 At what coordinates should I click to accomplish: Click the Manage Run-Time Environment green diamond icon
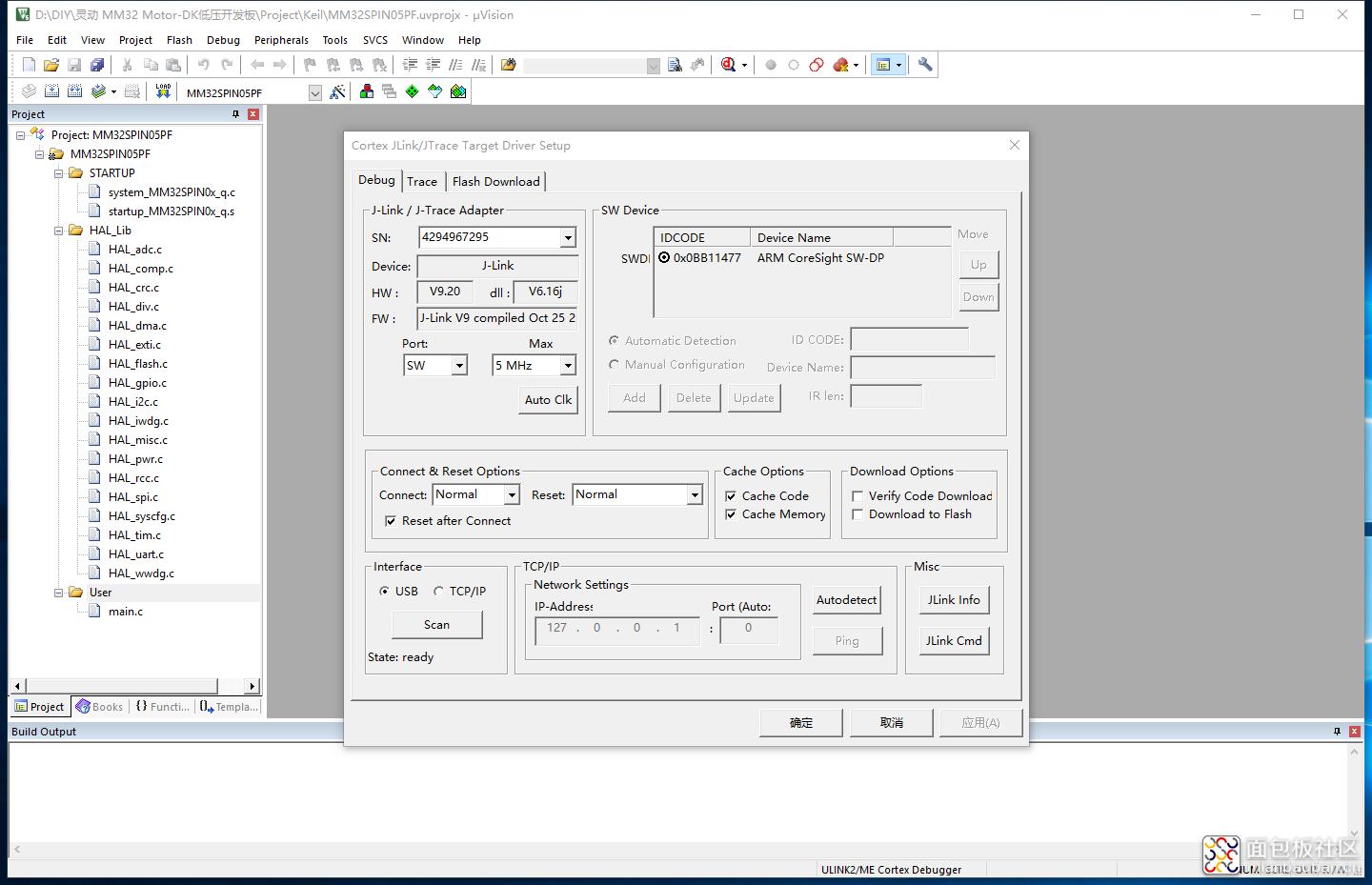413,91
